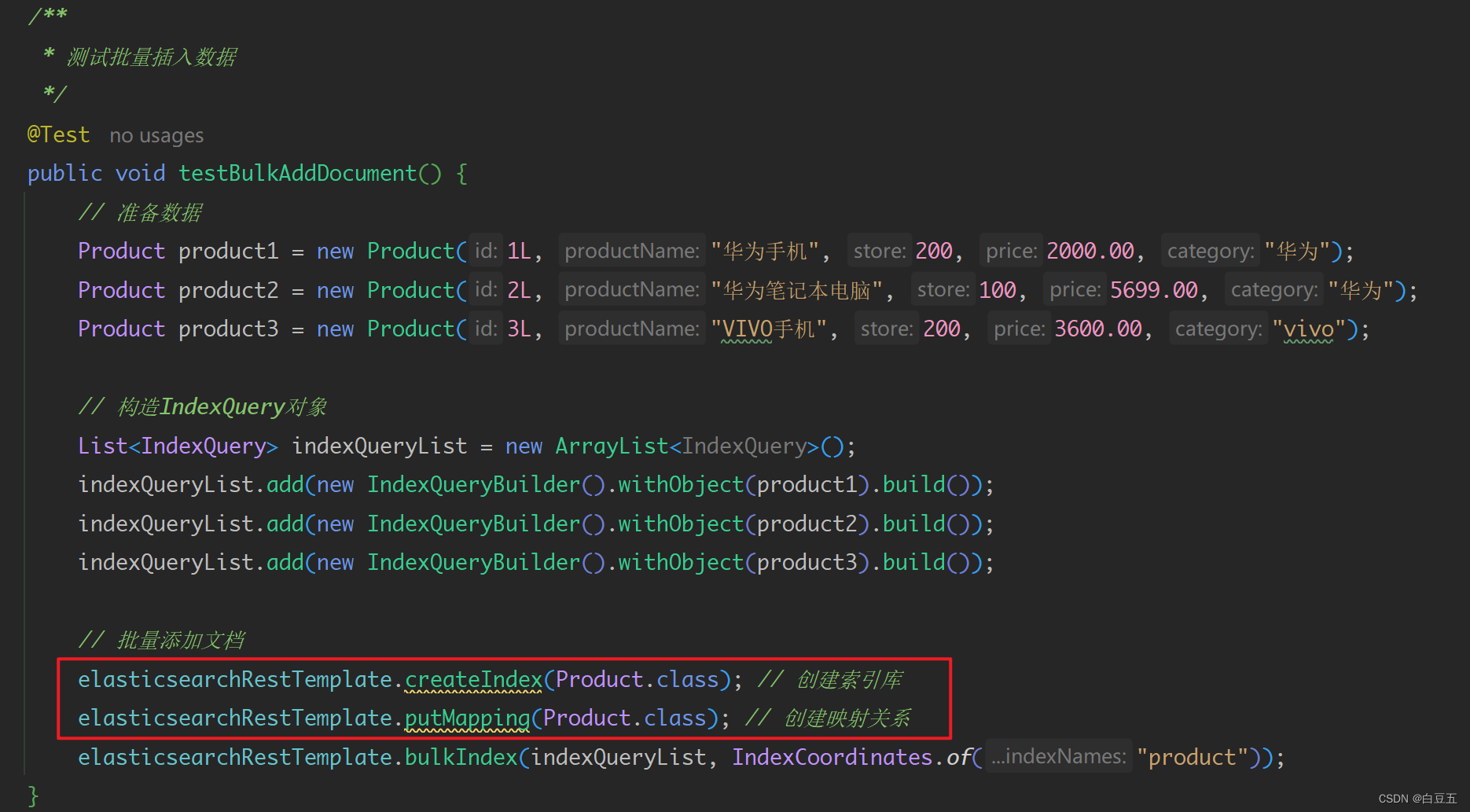
Task: Click the List<IndexQuery> type declaration
Action: pyautogui.click(x=178, y=446)
